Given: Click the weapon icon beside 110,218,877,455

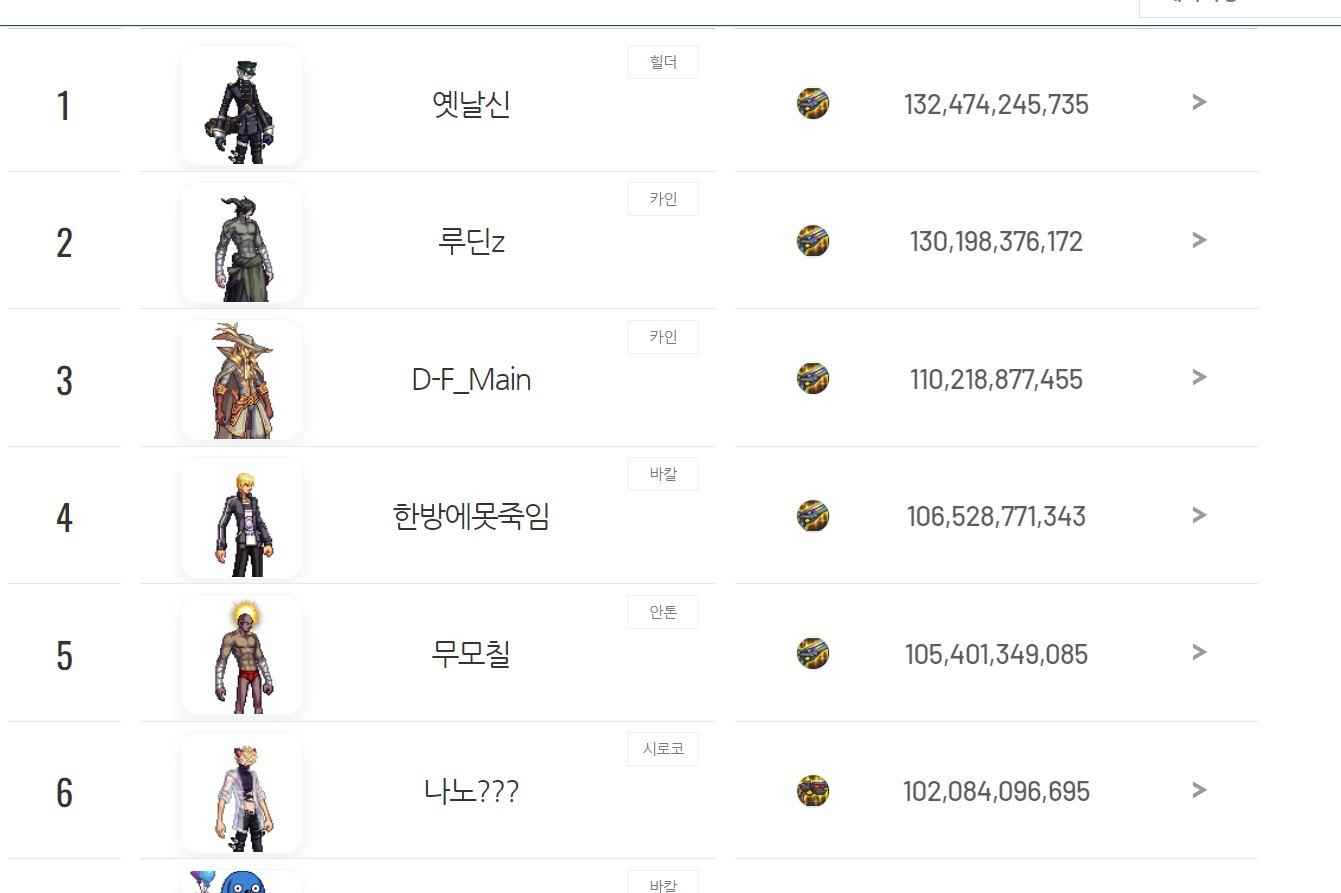Looking at the screenshot, I should click(x=813, y=378).
